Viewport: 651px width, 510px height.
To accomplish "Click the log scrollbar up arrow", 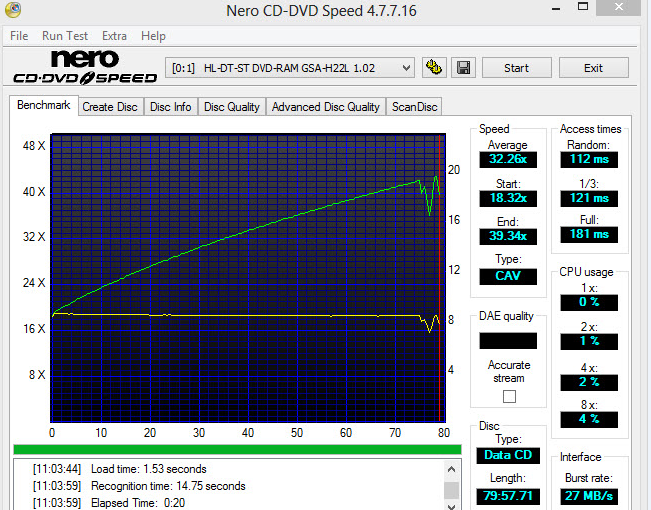I will pos(452,469).
